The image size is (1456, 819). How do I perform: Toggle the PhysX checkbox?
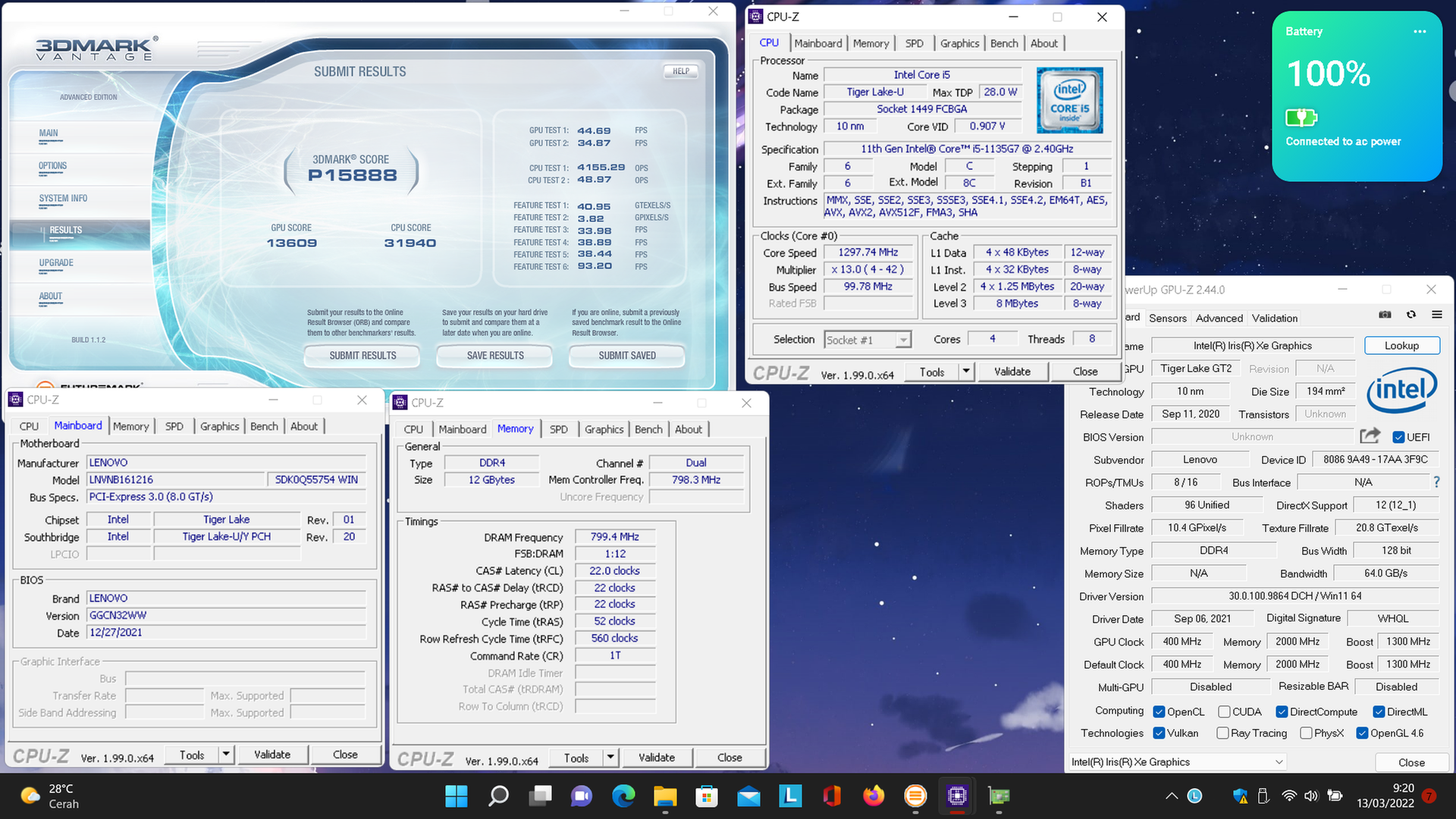pos(1306,733)
